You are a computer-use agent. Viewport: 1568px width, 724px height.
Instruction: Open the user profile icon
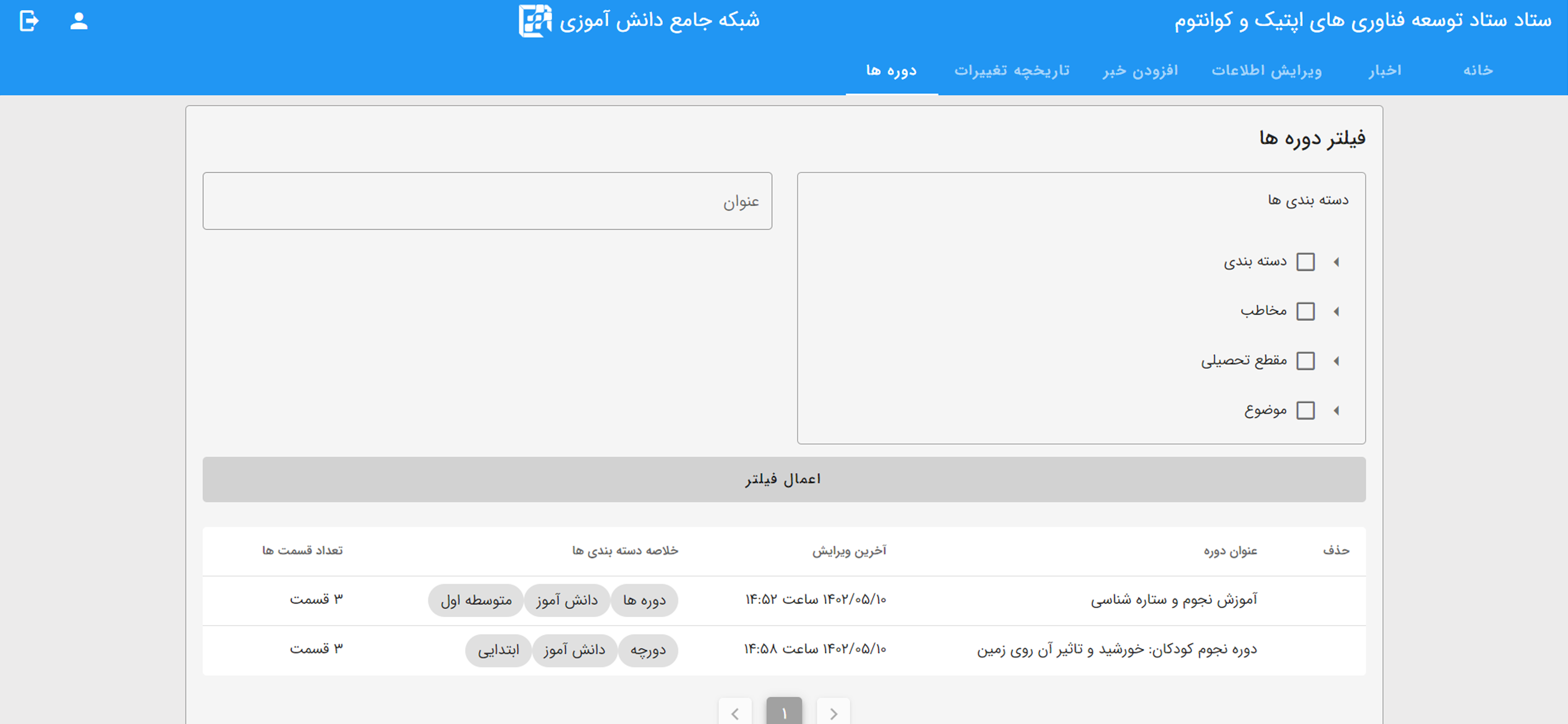point(79,21)
